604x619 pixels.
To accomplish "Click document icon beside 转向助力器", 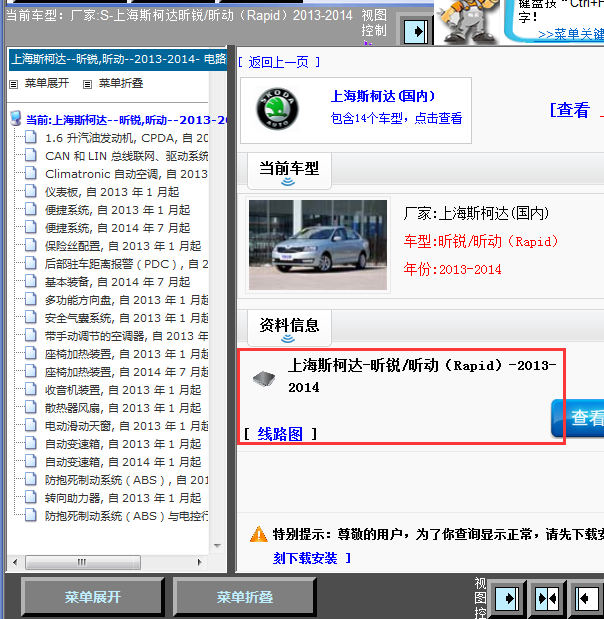I will (30, 497).
